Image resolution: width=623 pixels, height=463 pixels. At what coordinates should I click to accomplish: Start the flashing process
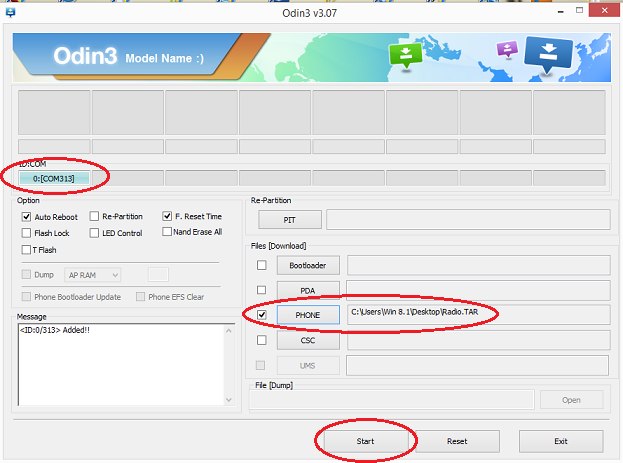pyautogui.click(x=366, y=441)
